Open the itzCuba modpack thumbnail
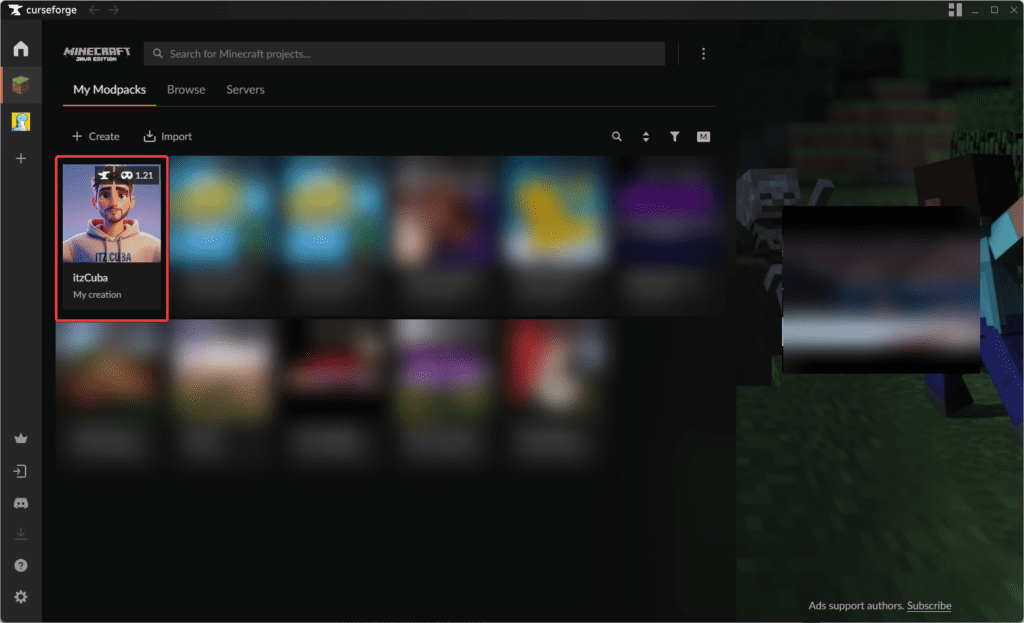Screen dimensions: 1024x623 click(x=111, y=213)
